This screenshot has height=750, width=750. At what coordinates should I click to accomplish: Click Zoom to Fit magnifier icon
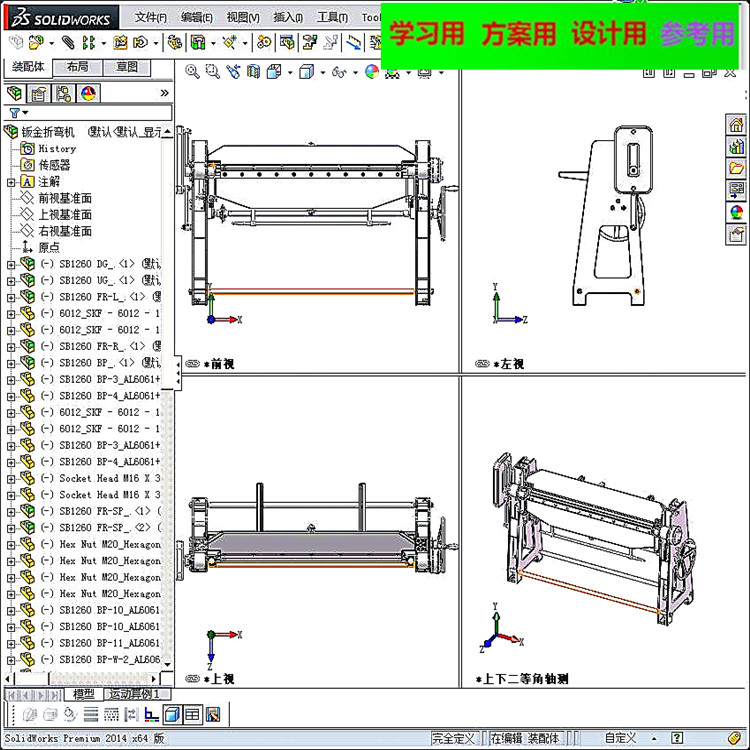pyautogui.click(x=192, y=72)
